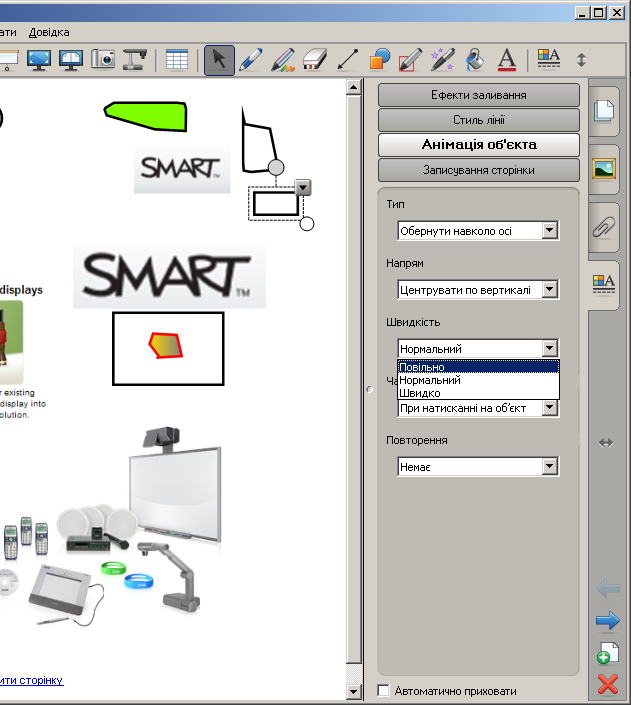Add a new page
The width and height of the screenshot is (631, 705).
(608, 653)
